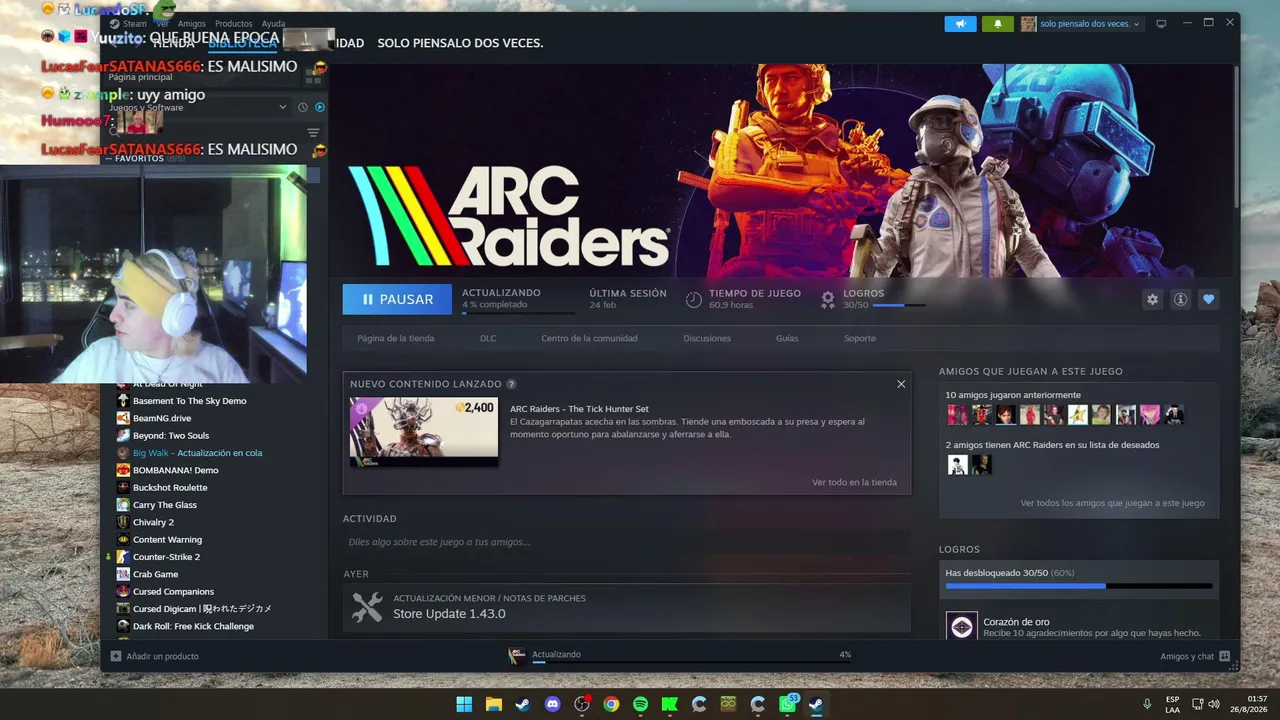Close the Nuevo Contenido Lanzado panel

(901, 384)
